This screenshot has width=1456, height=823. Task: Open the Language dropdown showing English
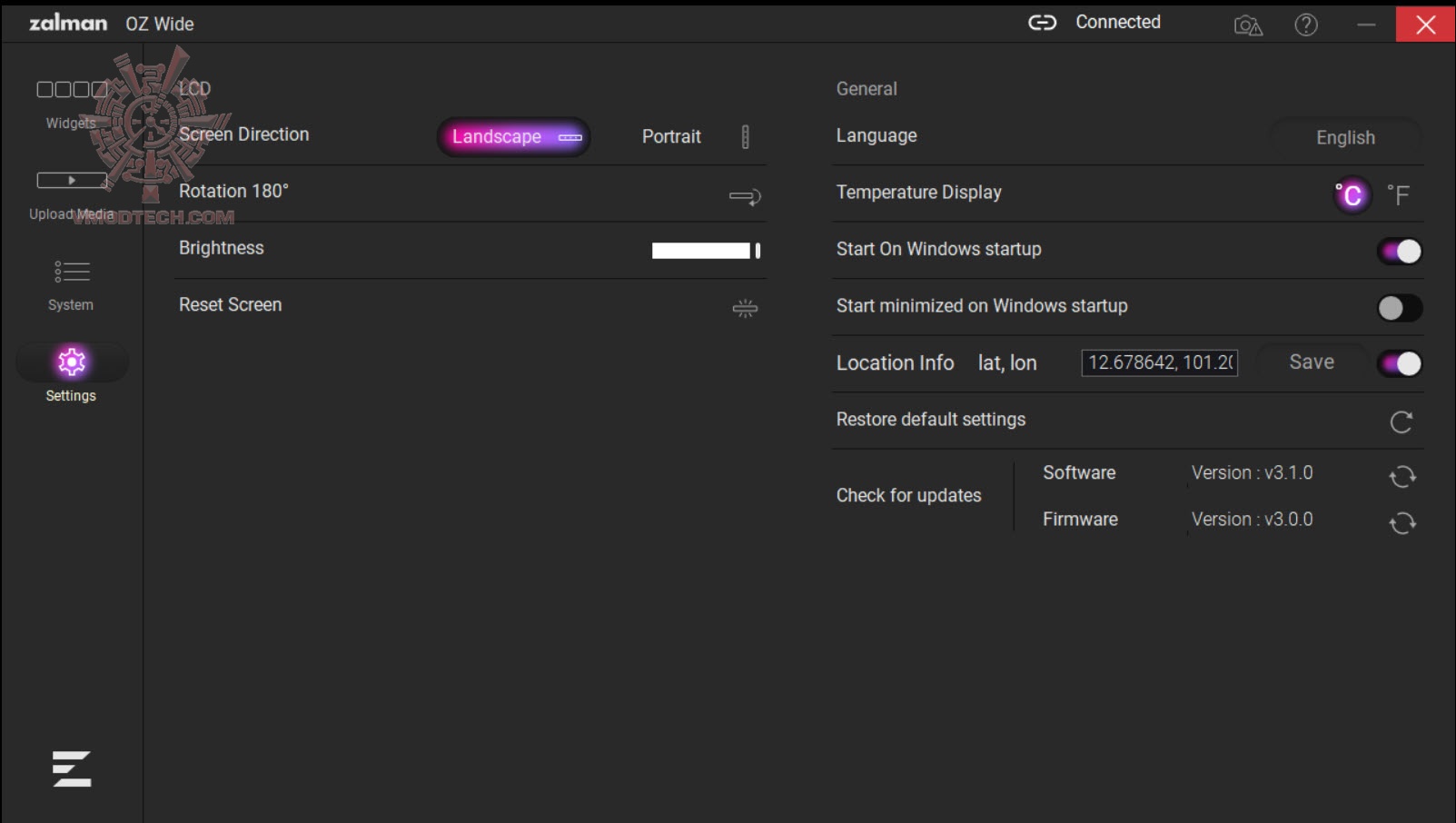click(x=1345, y=137)
